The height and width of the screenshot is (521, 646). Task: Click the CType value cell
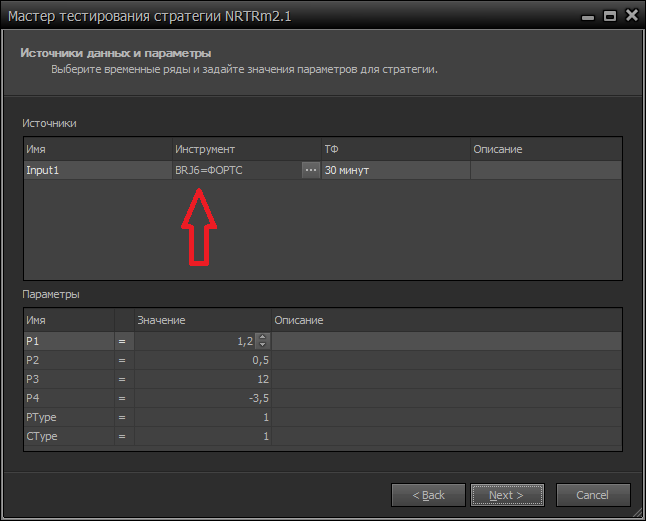click(x=202, y=437)
